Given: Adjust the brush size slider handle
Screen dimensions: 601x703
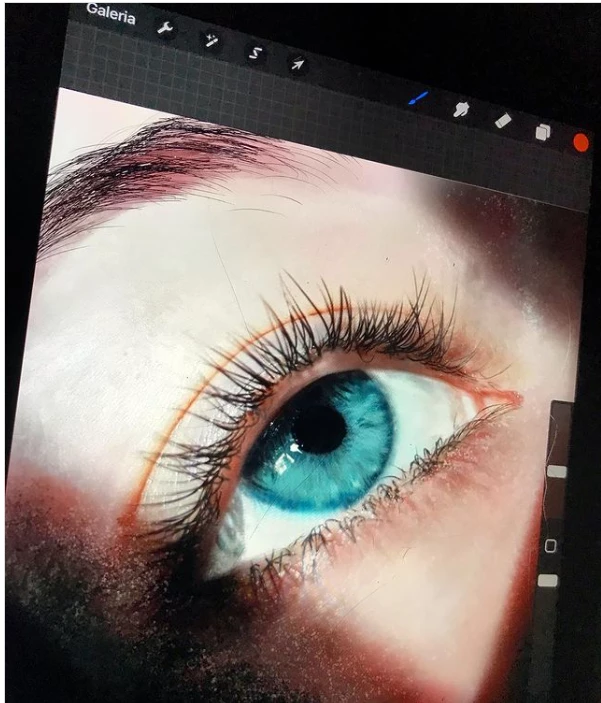Looking at the screenshot, I should [557, 471].
